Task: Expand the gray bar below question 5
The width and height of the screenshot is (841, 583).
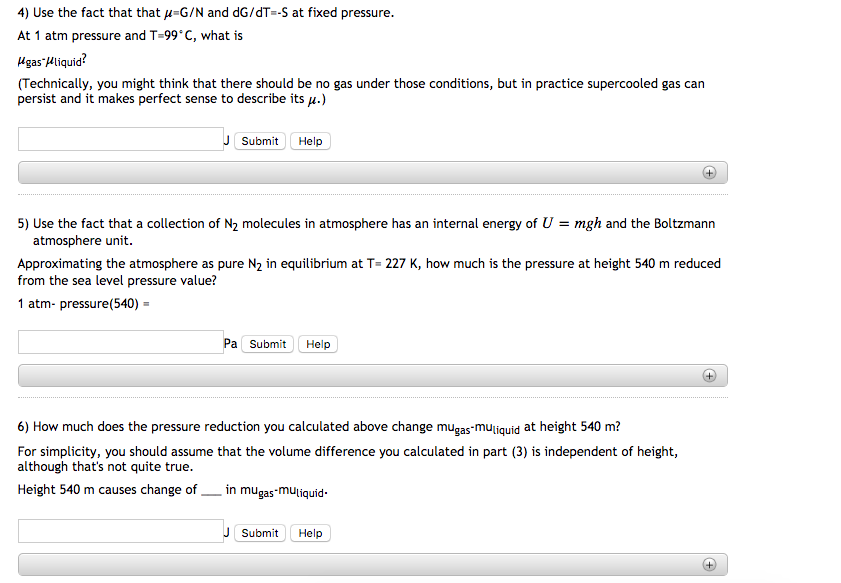Action: 372,375
